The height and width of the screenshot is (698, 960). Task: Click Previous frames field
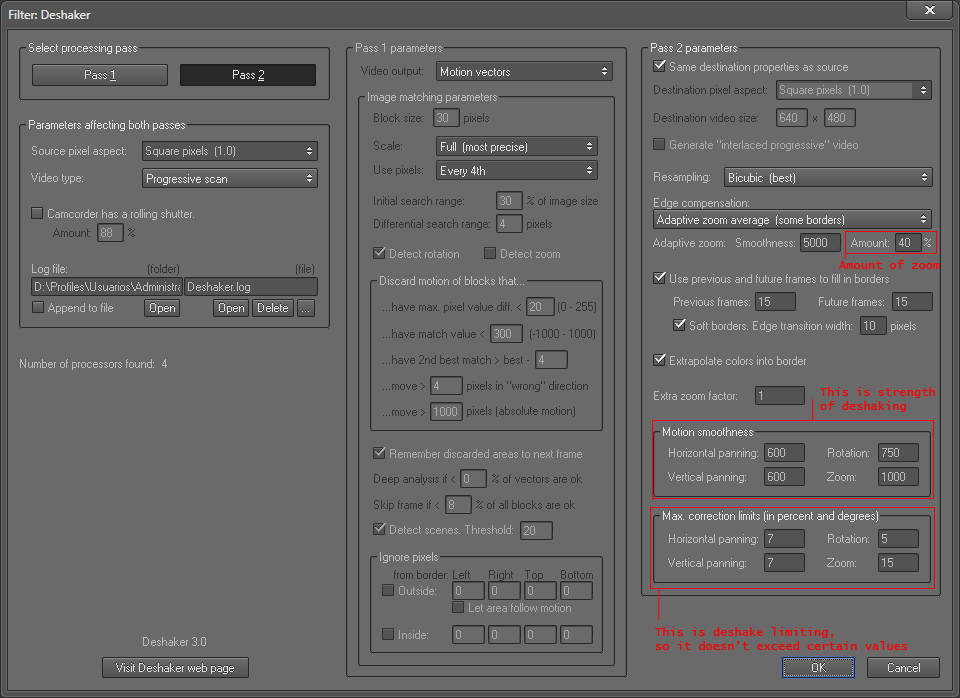point(776,301)
